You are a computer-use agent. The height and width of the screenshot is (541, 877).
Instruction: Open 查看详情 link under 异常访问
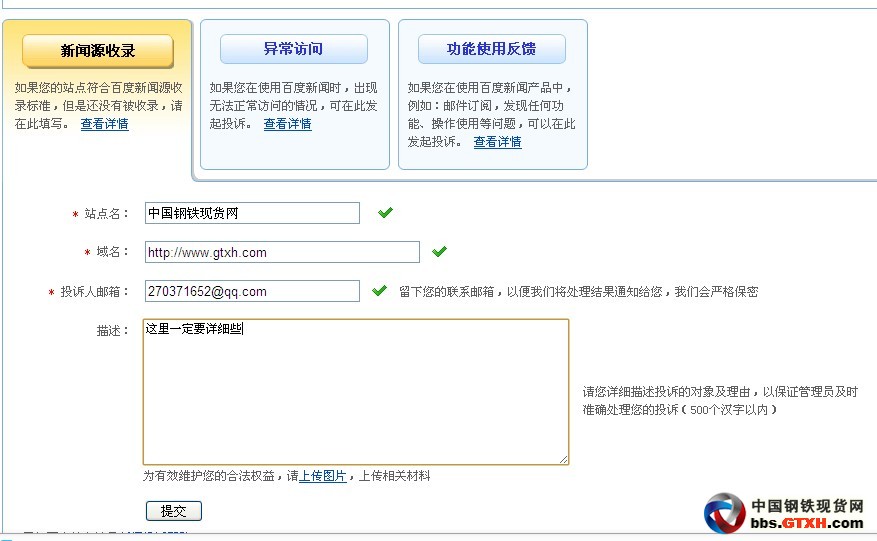(x=287, y=124)
